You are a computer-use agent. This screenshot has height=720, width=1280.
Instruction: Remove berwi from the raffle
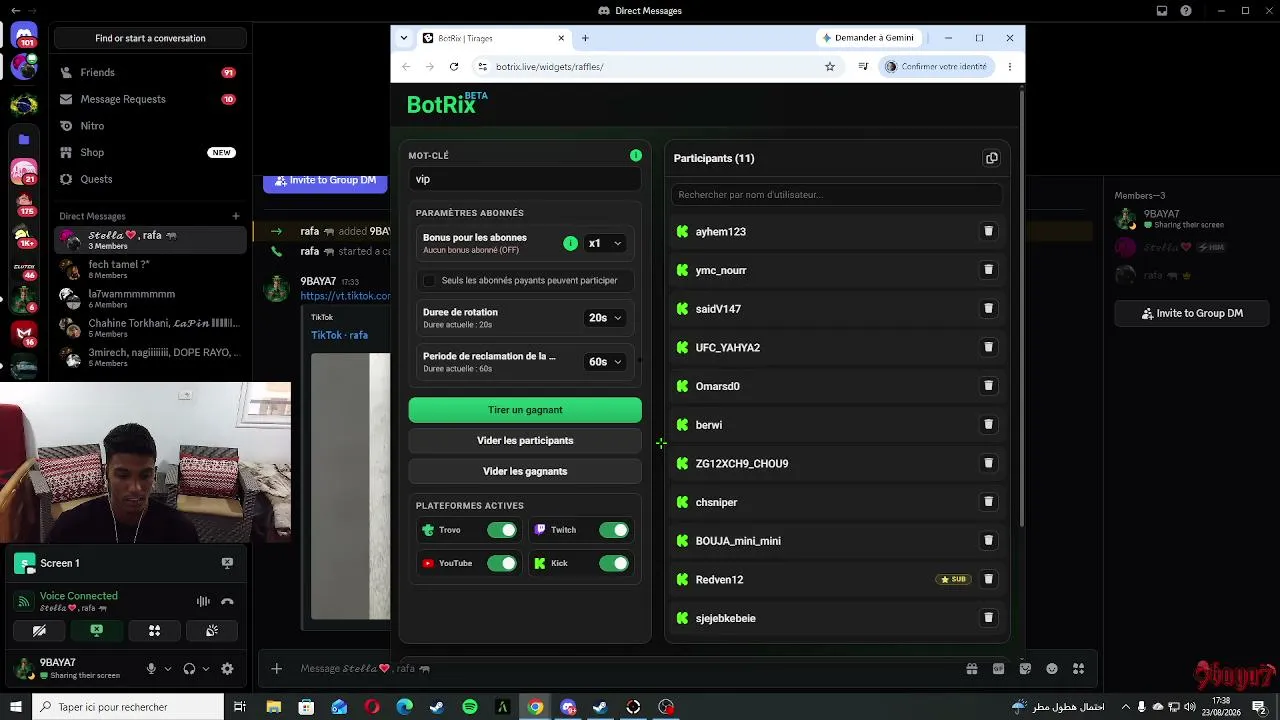pos(988,424)
